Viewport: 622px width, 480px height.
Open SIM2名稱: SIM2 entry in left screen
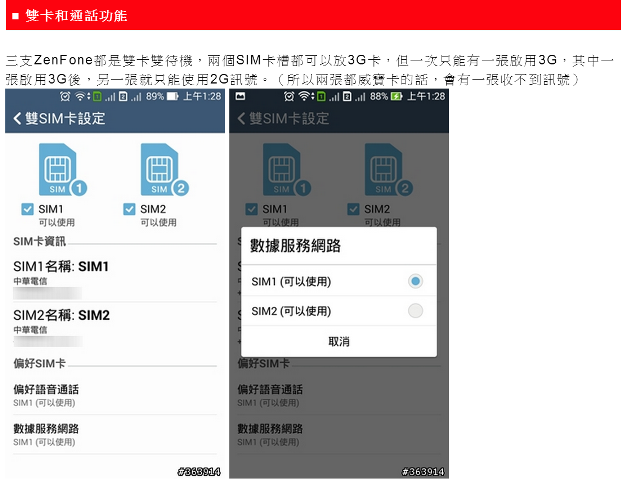click(x=115, y=327)
